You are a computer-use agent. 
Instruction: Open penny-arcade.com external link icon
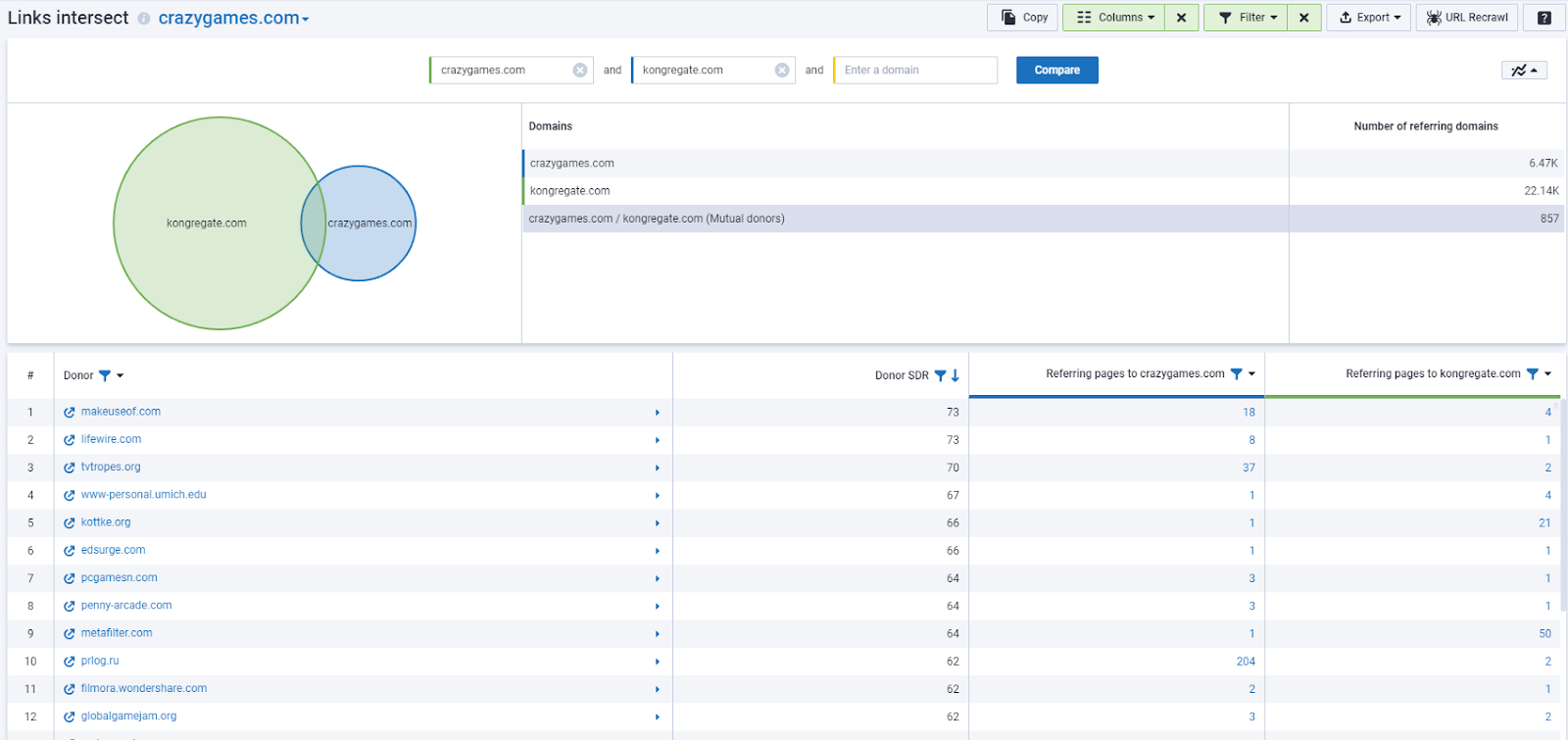70,606
